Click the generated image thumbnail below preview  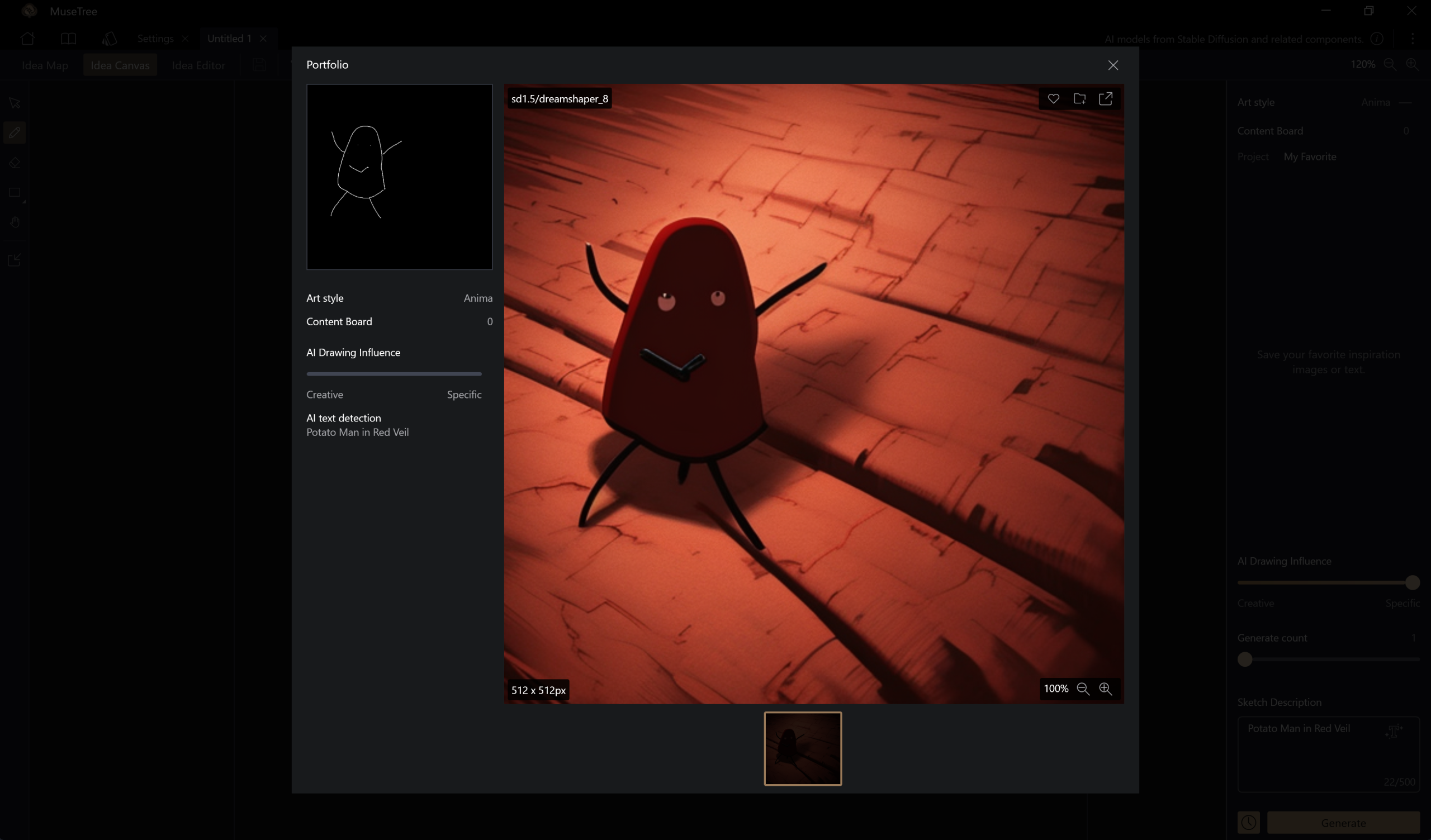[x=802, y=748]
